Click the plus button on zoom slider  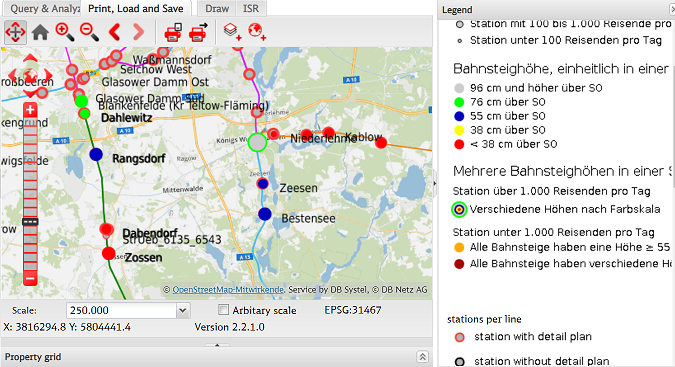tap(30, 110)
